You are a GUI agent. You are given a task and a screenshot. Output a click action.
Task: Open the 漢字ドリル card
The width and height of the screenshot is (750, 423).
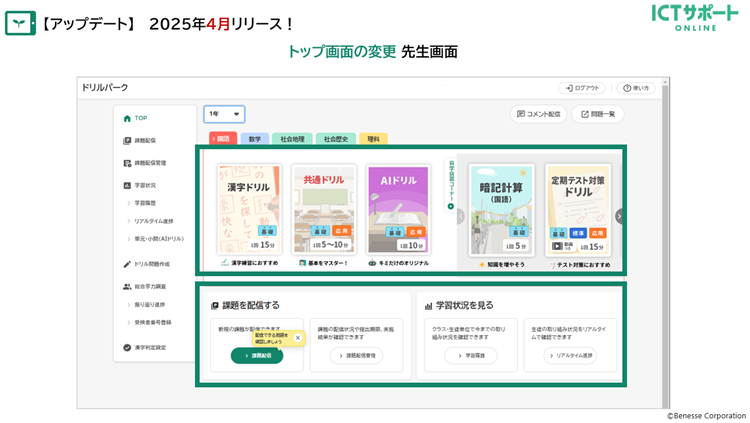click(x=250, y=210)
